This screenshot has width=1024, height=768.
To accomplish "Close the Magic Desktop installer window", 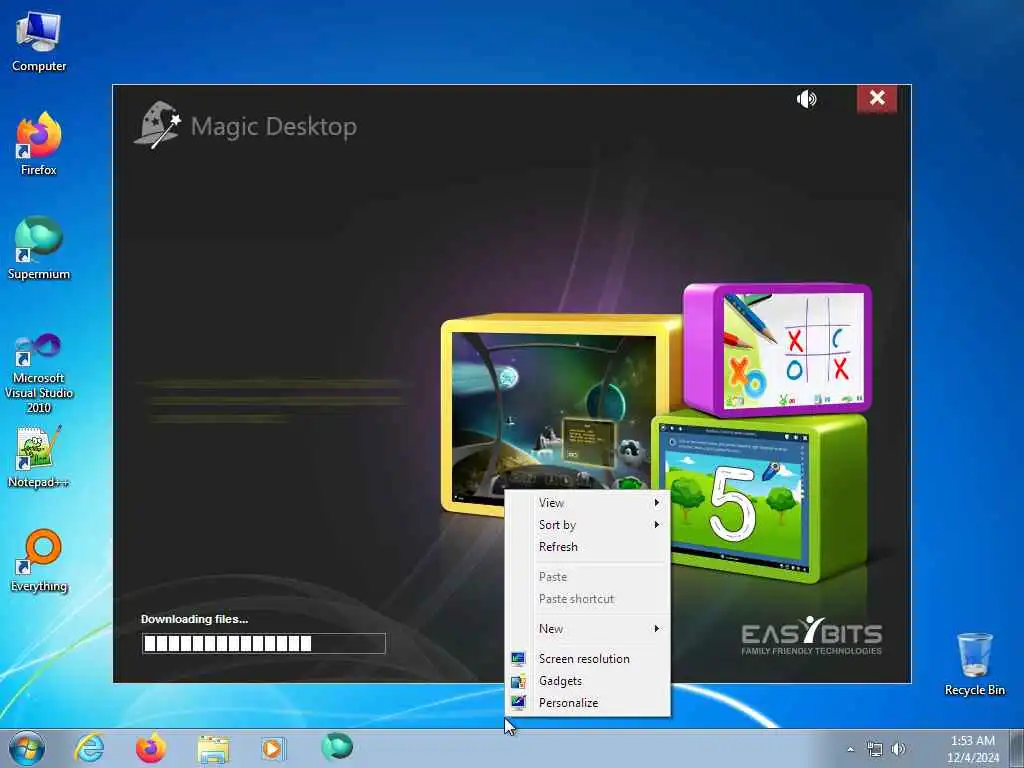I will pyautogui.click(x=877, y=98).
